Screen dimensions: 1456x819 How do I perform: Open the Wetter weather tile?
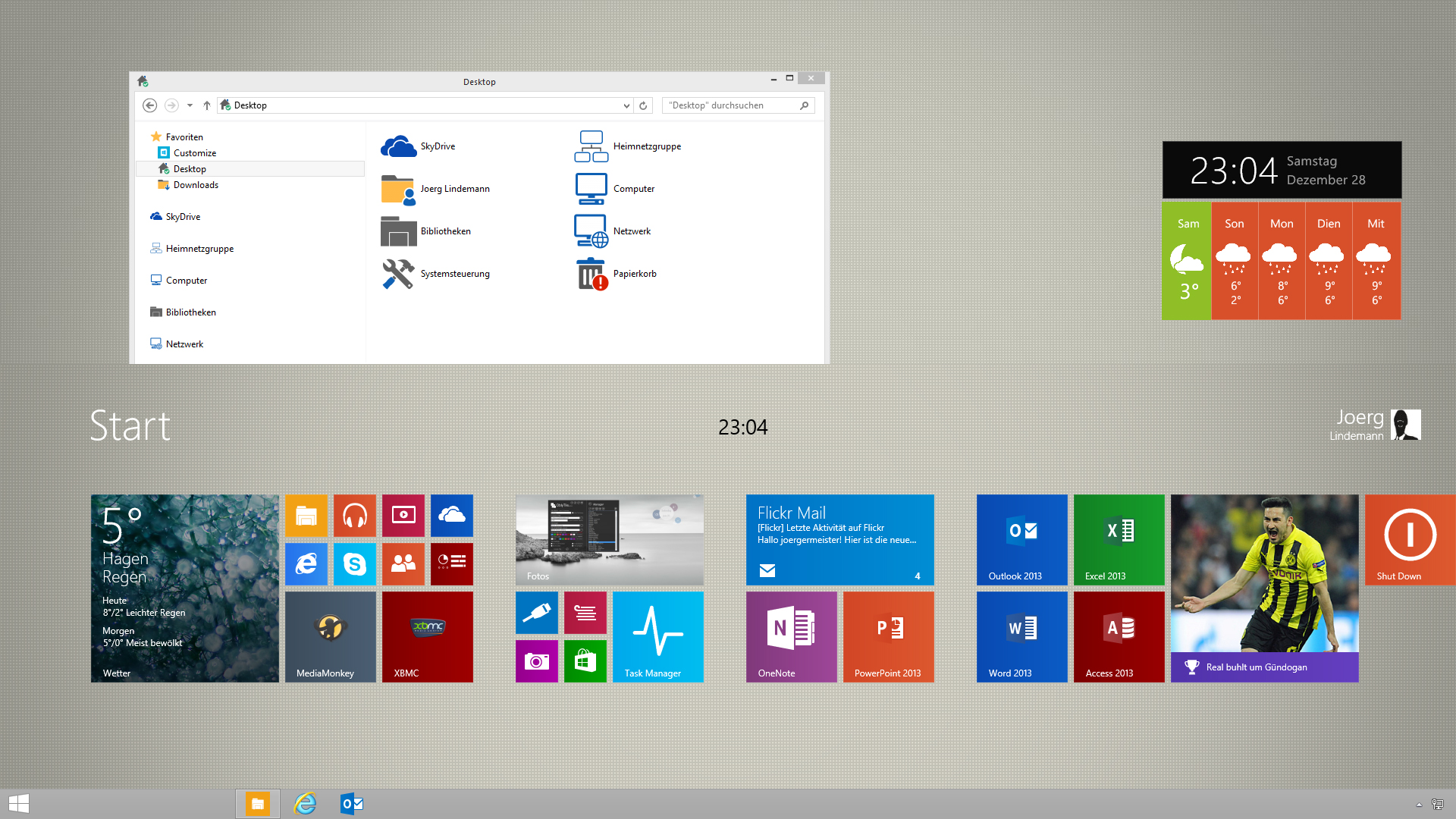coord(185,588)
